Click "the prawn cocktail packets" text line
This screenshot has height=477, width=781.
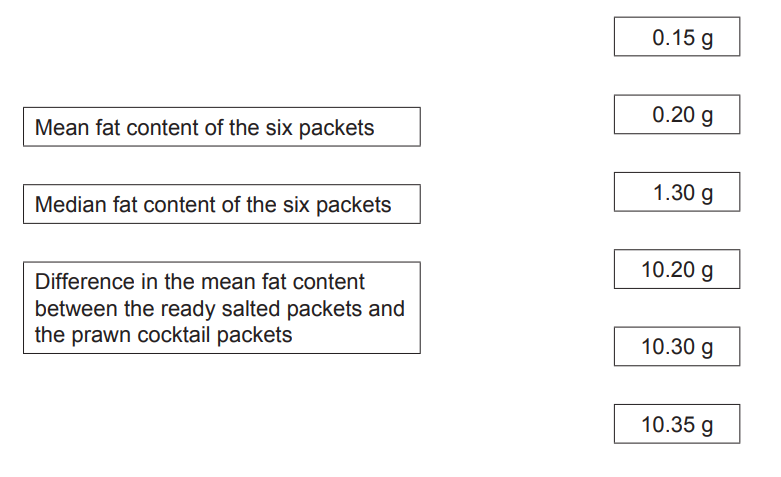tap(163, 335)
